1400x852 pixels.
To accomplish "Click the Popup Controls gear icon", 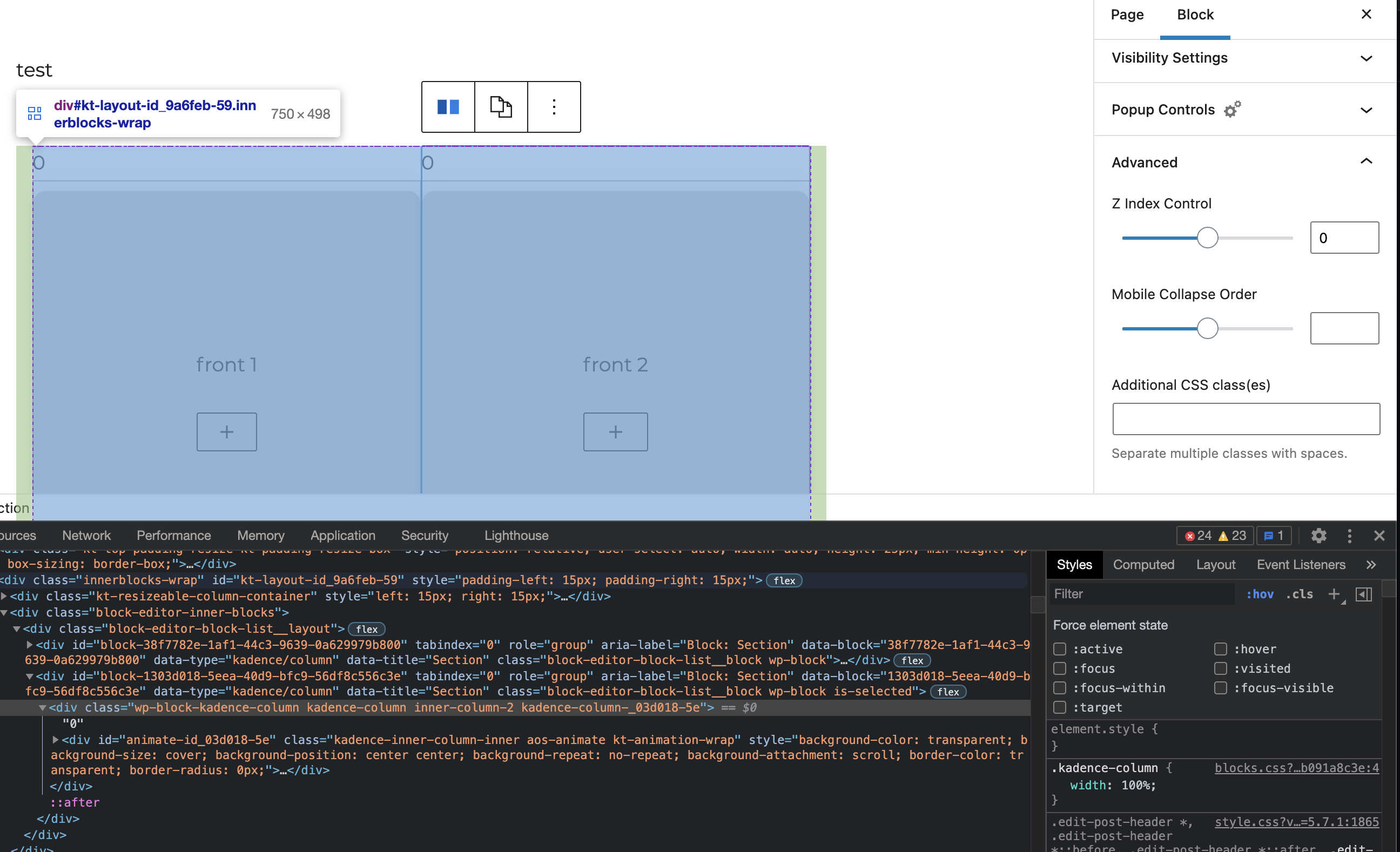I will click(x=1232, y=109).
